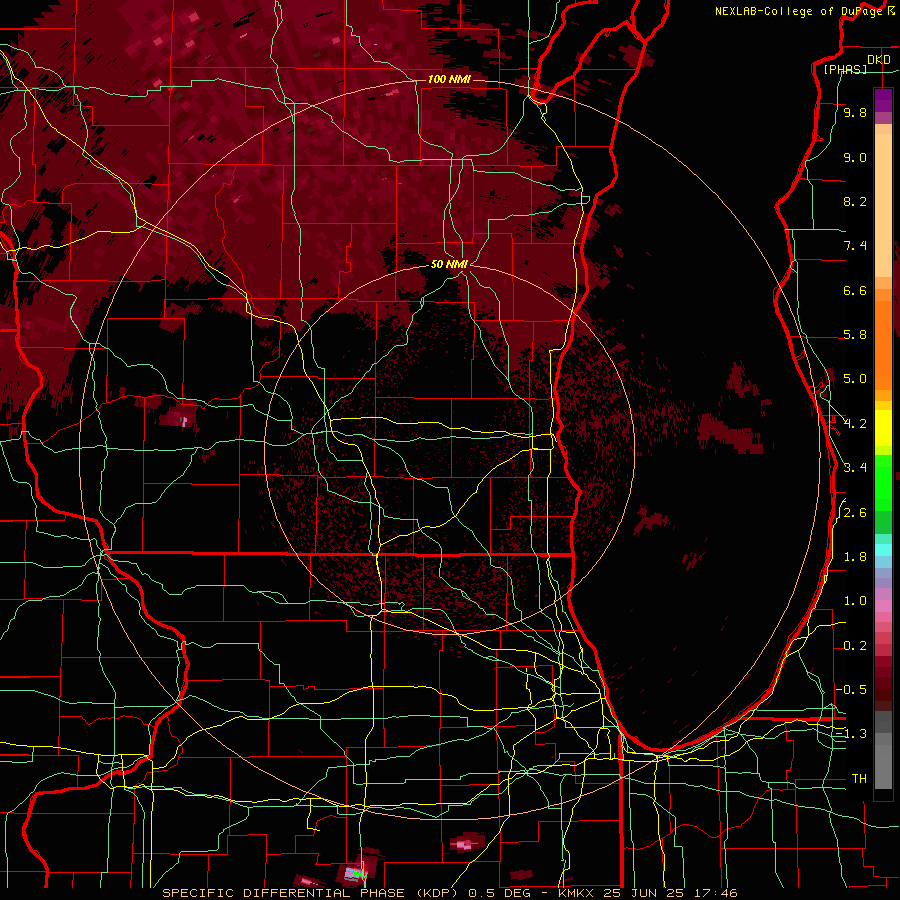Click the 8.2 scale value
The height and width of the screenshot is (900, 900).
pos(855,201)
